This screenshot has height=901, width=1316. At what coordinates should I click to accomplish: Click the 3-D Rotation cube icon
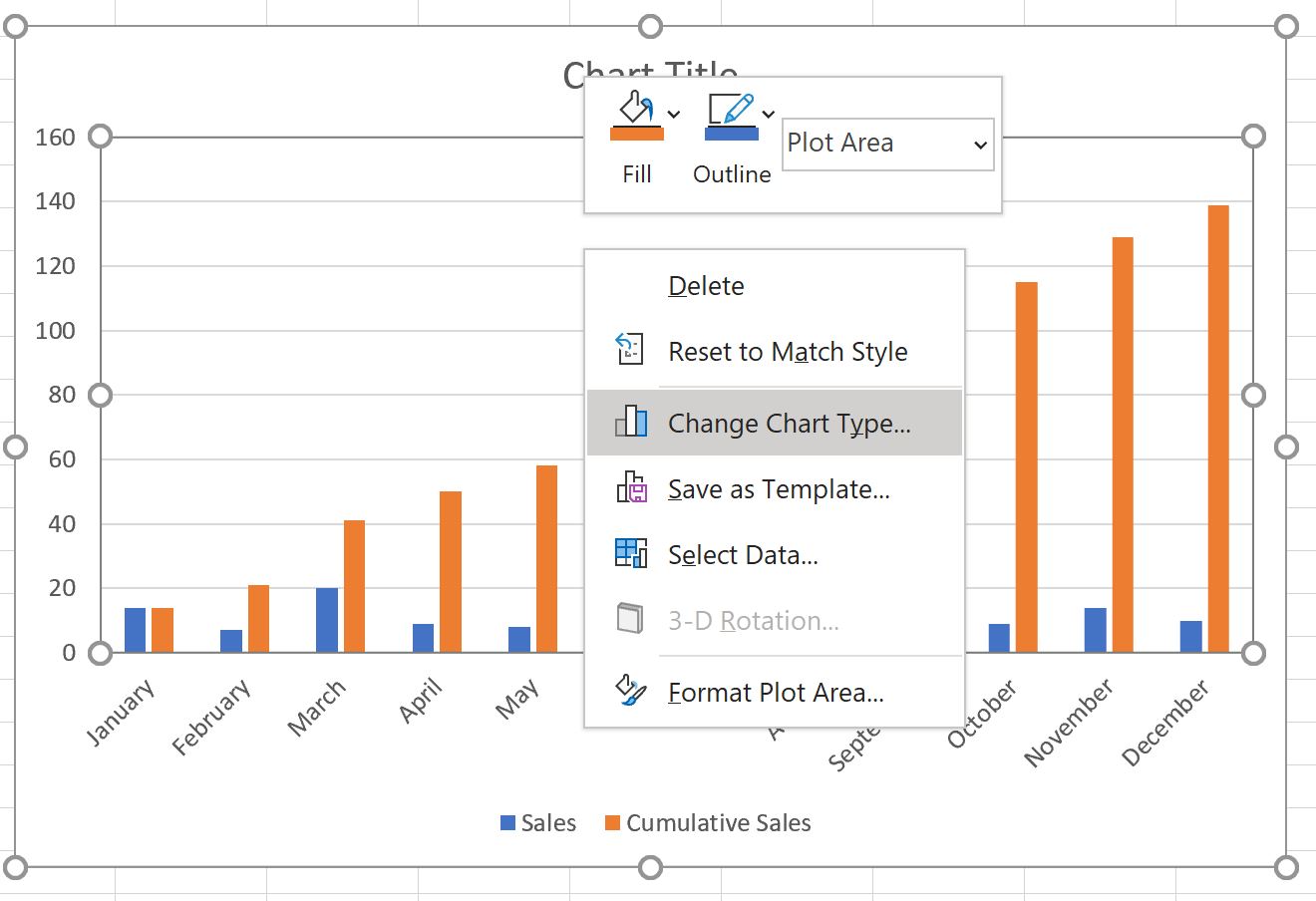point(631,619)
